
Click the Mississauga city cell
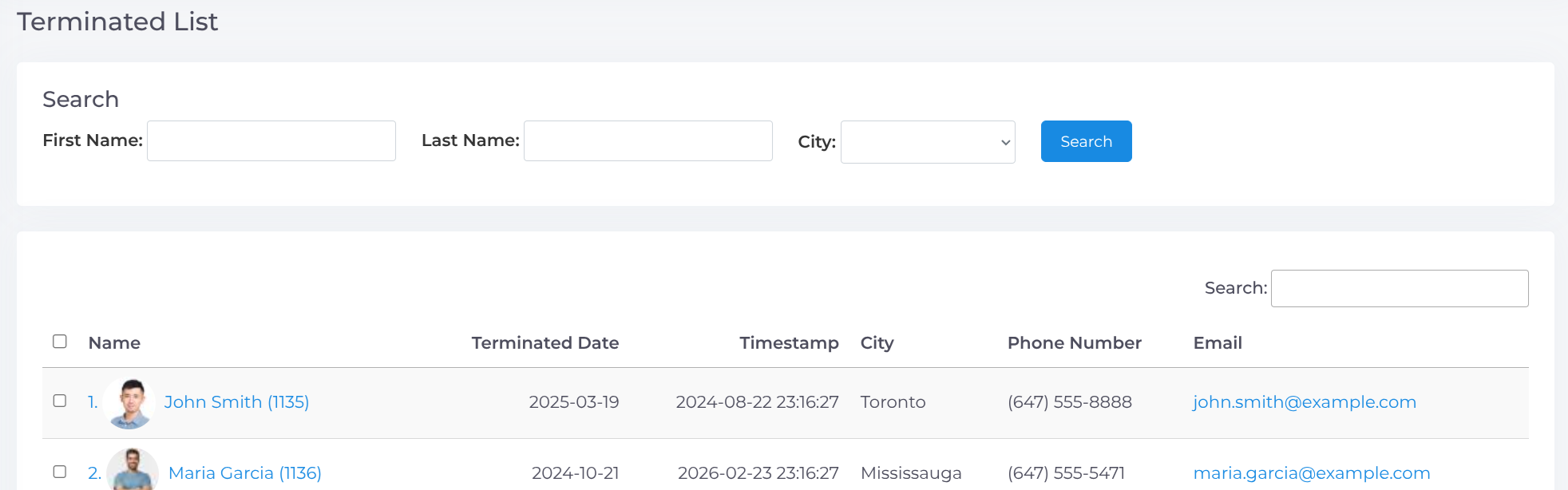911,473
